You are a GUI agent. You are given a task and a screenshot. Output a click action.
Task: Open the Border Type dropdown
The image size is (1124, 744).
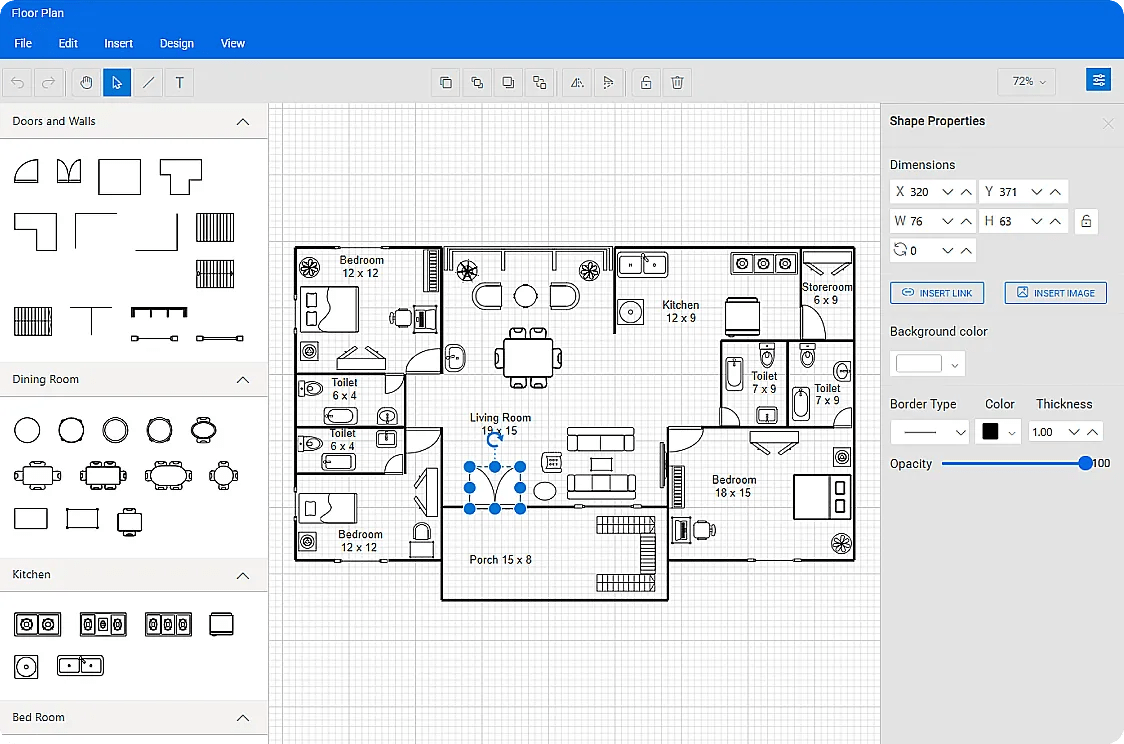(929, 431)
